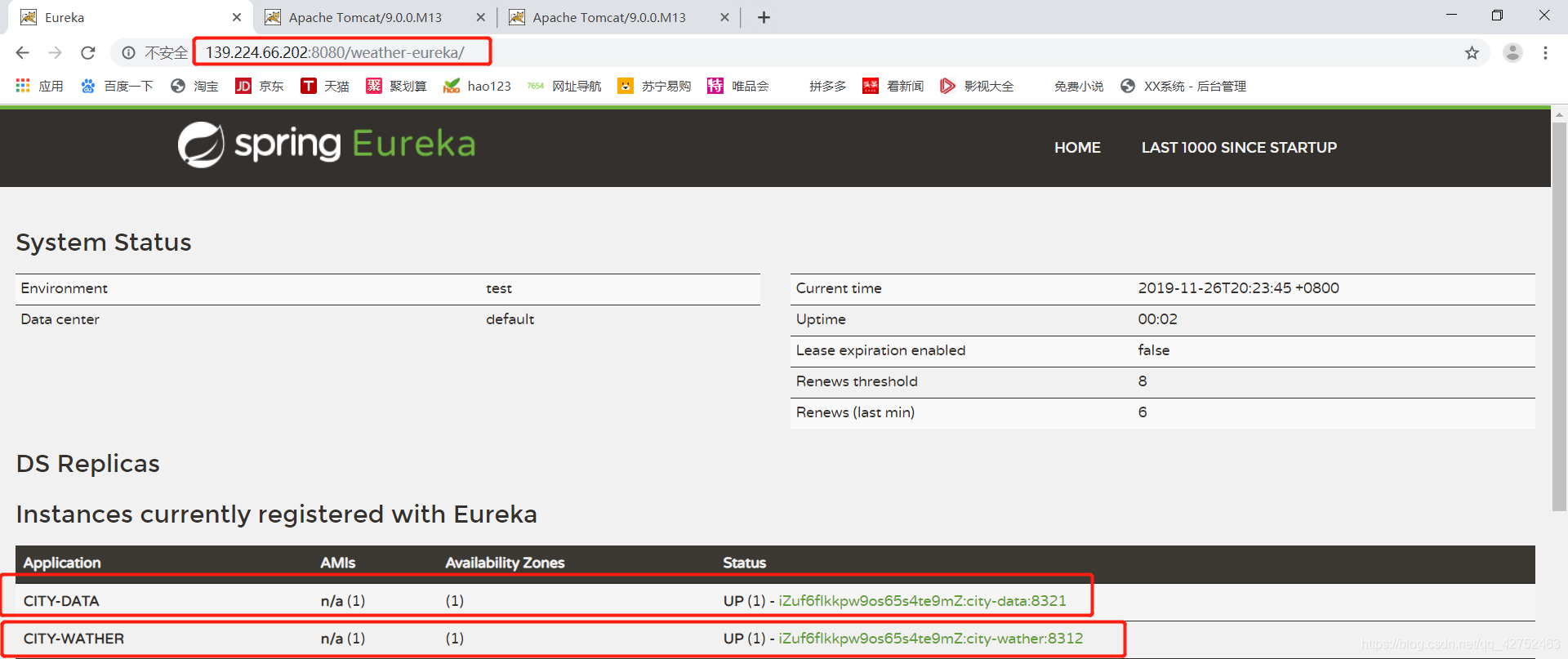
Task: Bookmark this page with the star icon
Action: point(1472,53)
